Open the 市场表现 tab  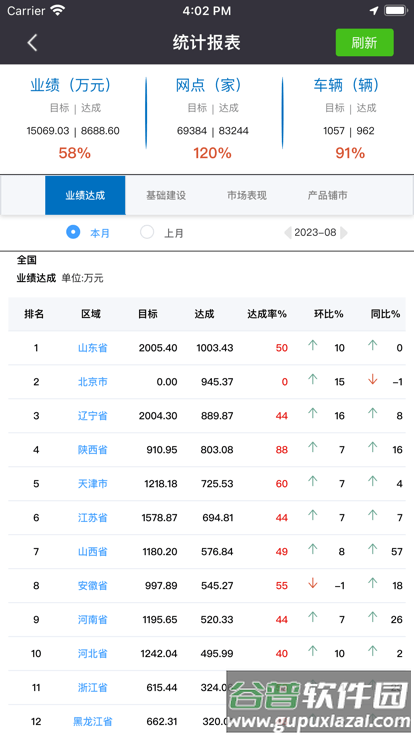(x=246, y=195)
